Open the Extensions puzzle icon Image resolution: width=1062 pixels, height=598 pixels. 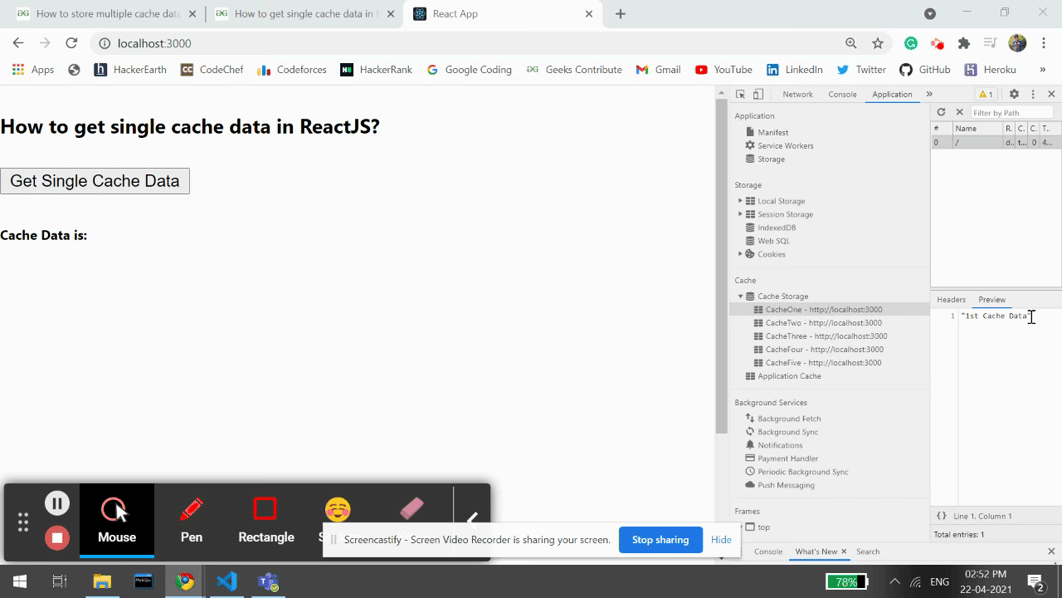pos(964,43)
